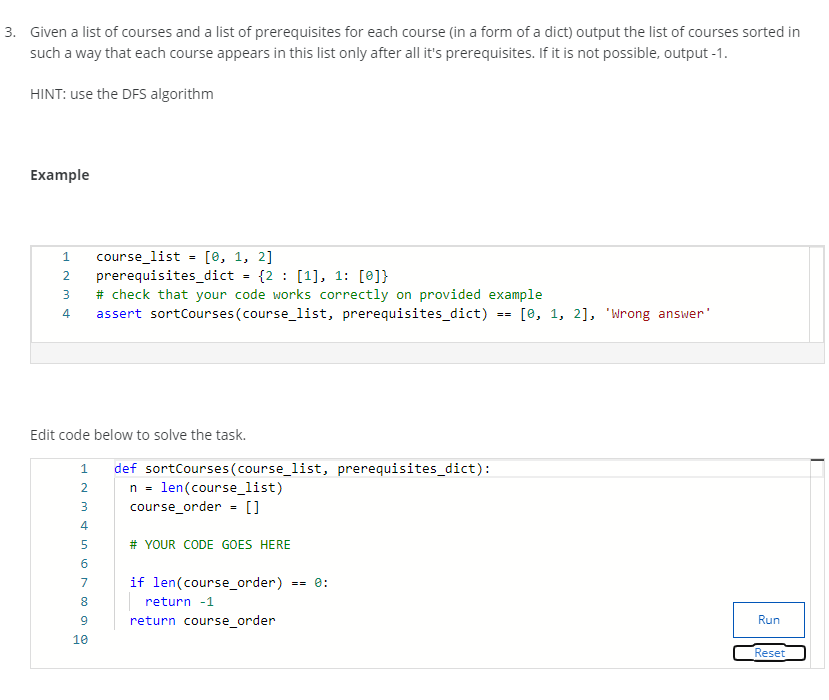
Task: Reset the code editor contents
Action: pyautogui.click(x=769, y=653)
